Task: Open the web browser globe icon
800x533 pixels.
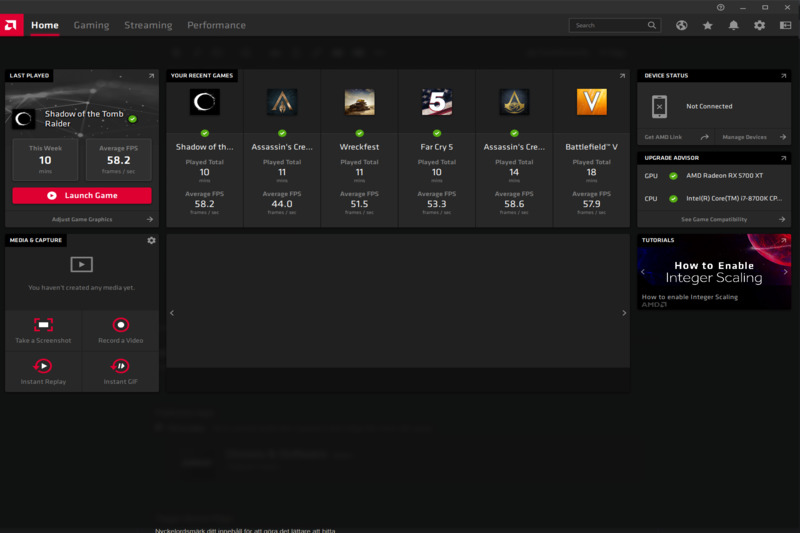Action: pyautogui.click(x=681, y=25)
